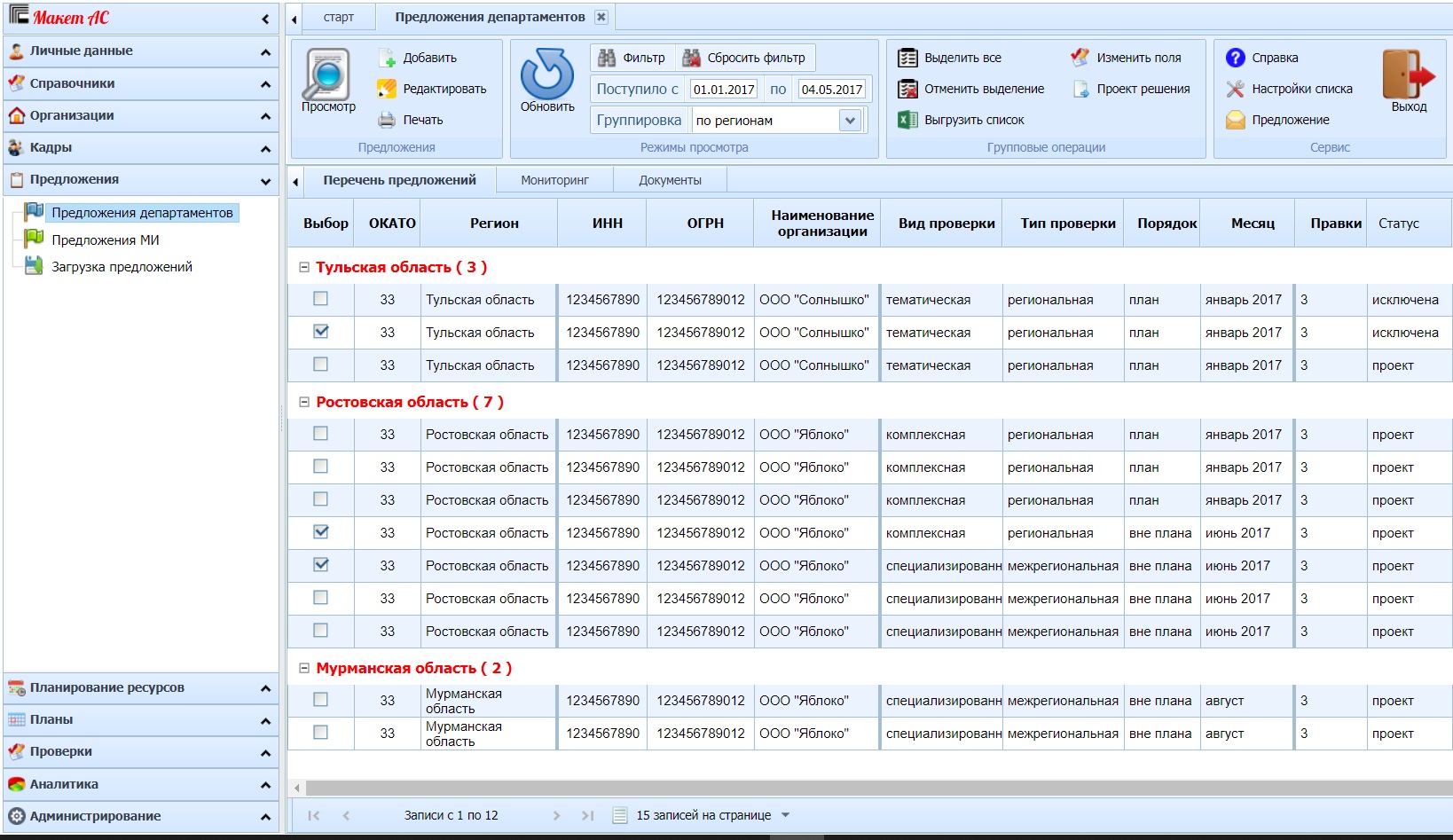Click the Обновить refresh icon
This screenshot has height=840, width=1453.
(547, 74)
